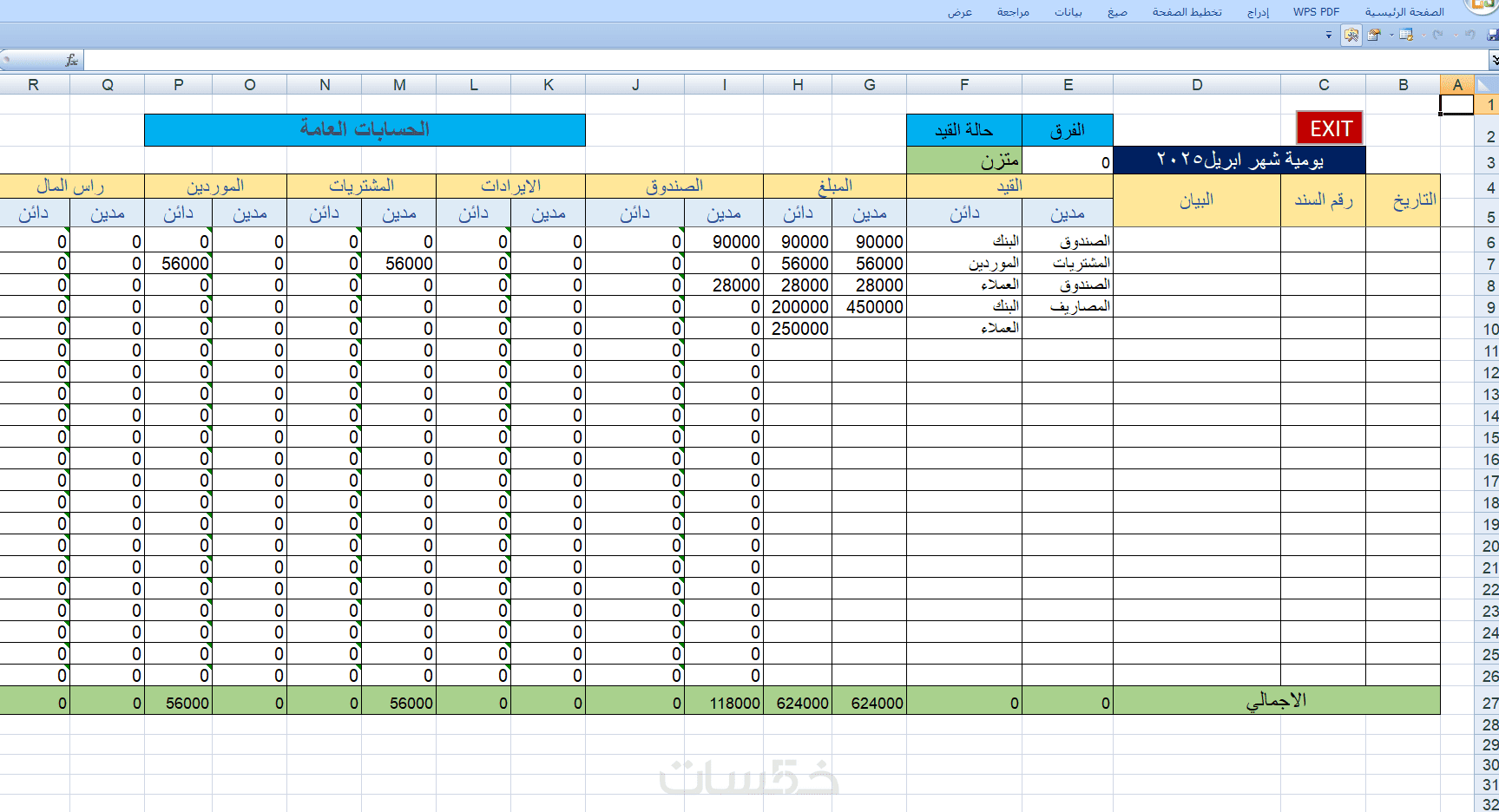Select the cell containing 250000

tap(798, 329)
